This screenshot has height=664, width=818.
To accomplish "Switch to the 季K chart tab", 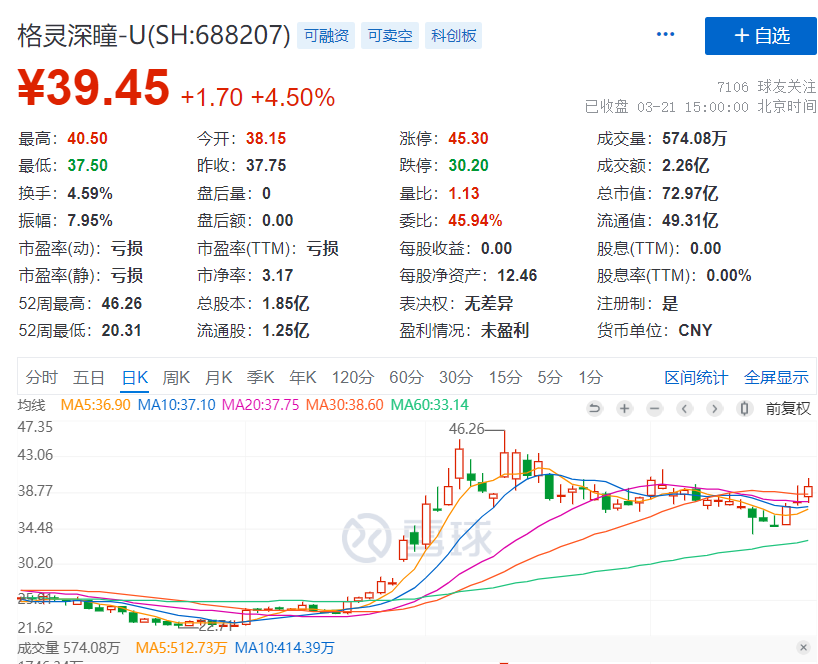I will 260,377.
